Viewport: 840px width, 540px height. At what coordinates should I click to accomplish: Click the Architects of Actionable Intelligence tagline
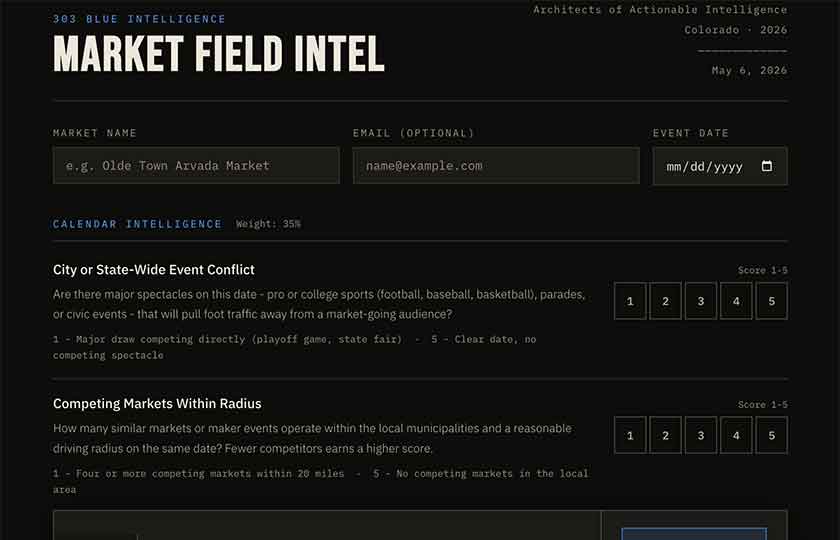click(x=660, y=10)
